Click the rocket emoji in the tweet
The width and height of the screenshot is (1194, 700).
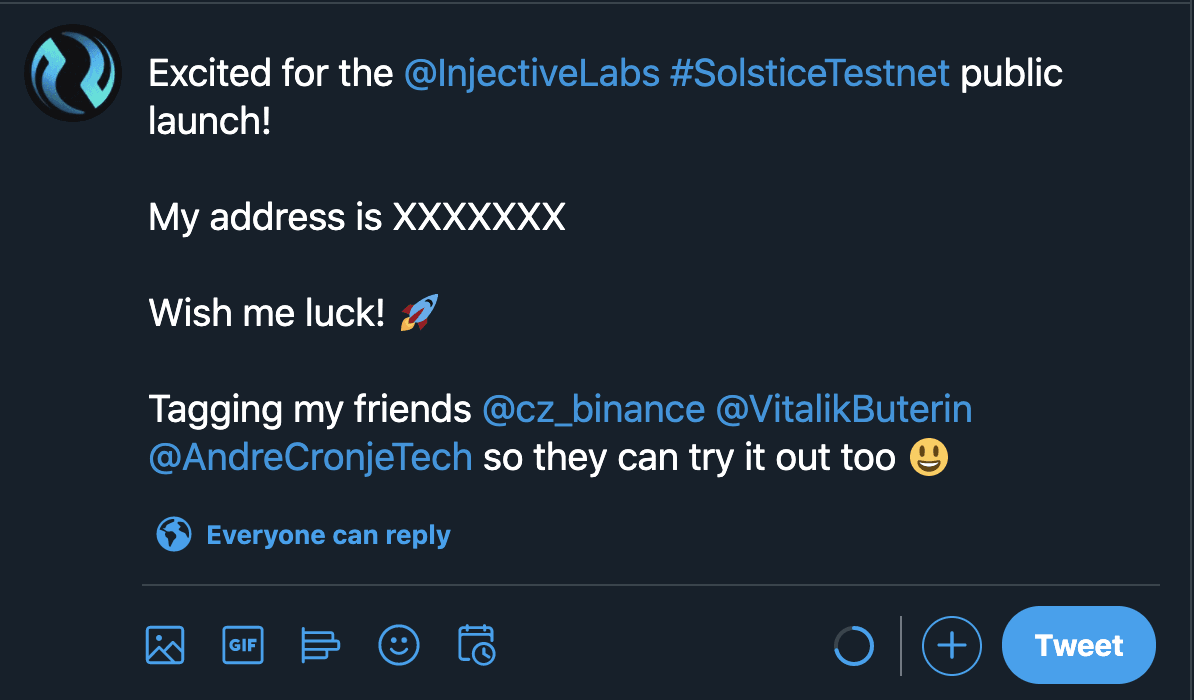pyautogui.click(x=419, y=314)
